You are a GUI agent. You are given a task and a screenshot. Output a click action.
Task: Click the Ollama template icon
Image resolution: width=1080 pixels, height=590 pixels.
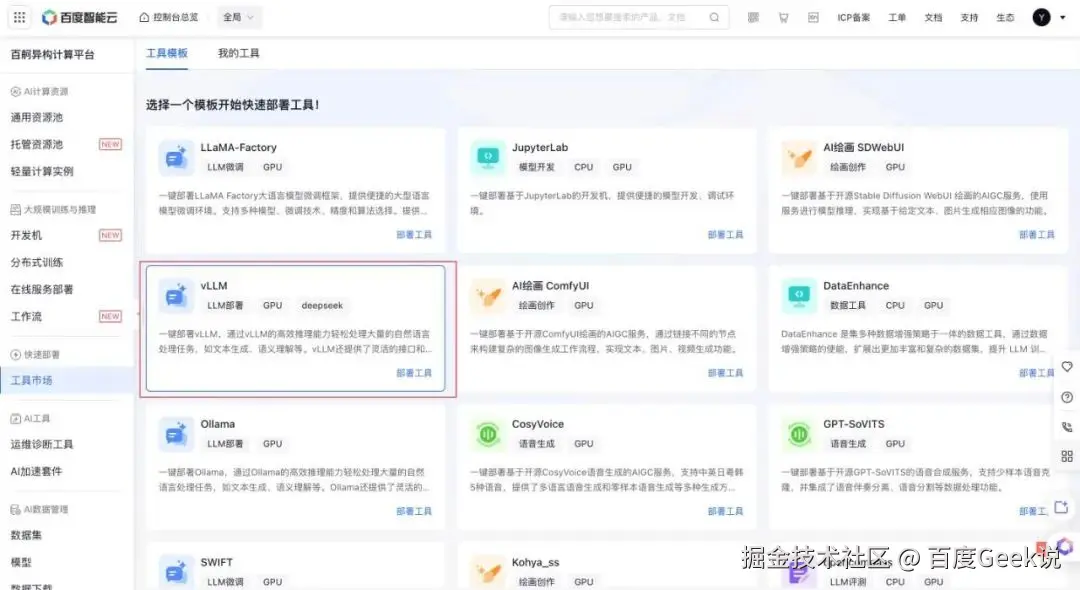click(x=176, y=434)
